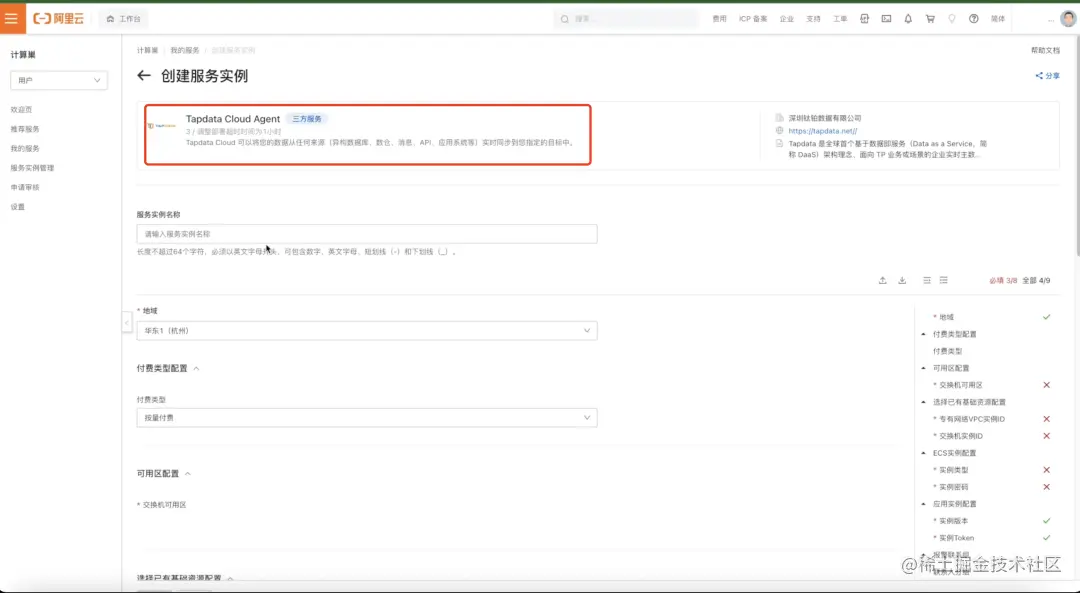Open the help question mark icon
1080x593 pixels.
tap(973, 19)
